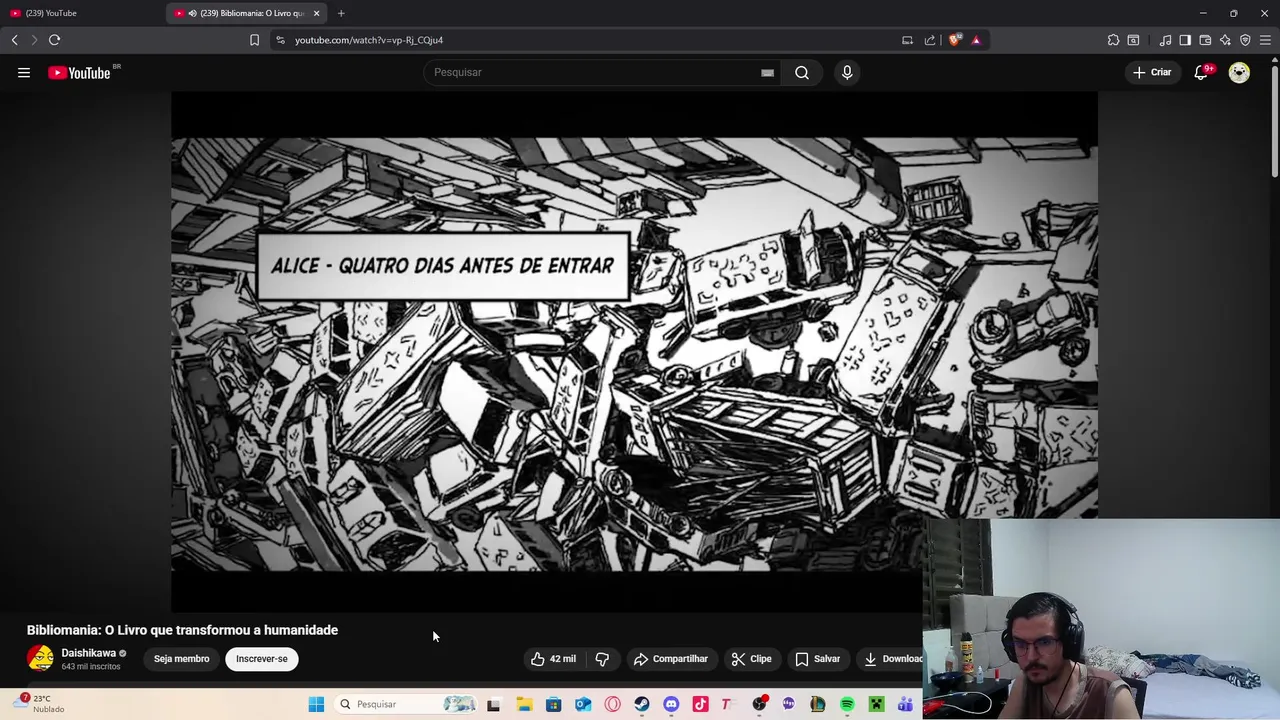1280x720 pixels.
Task: Toggle the browser sidebar panel
Action: coord(1185,40)
